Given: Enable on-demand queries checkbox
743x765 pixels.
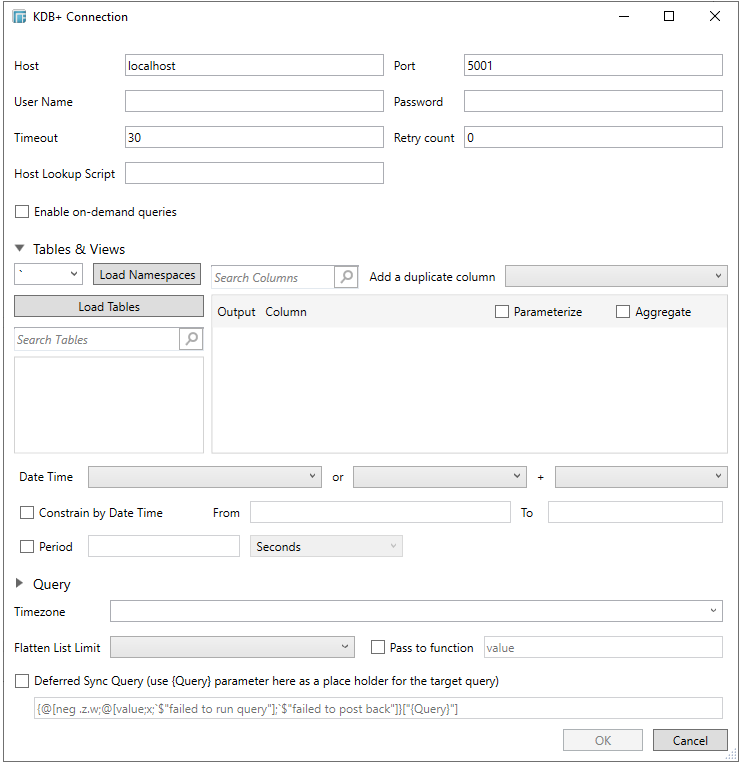Looking at the screenshot, I should coord(22,212).
